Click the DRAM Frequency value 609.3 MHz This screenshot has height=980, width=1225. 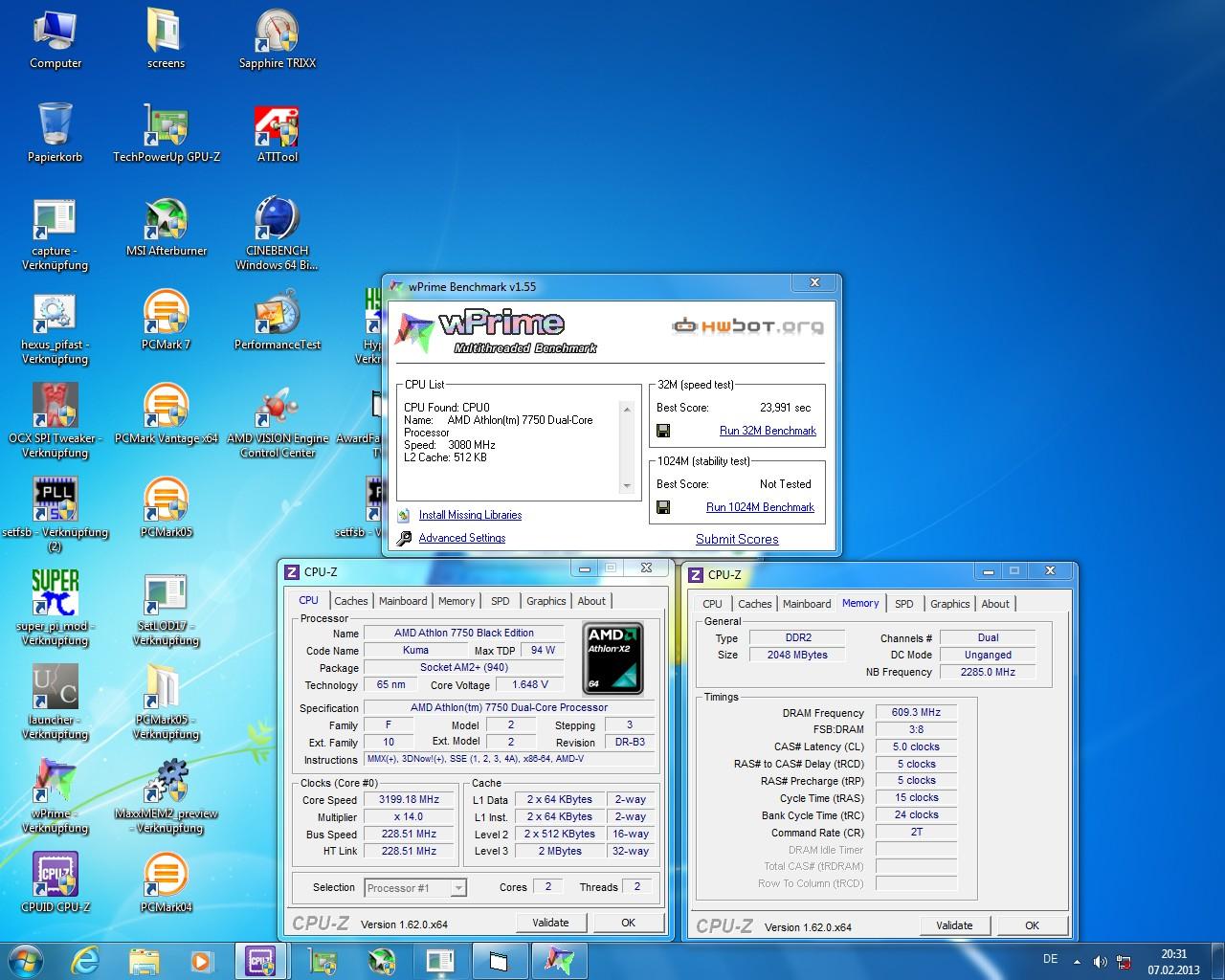(916, 713)
